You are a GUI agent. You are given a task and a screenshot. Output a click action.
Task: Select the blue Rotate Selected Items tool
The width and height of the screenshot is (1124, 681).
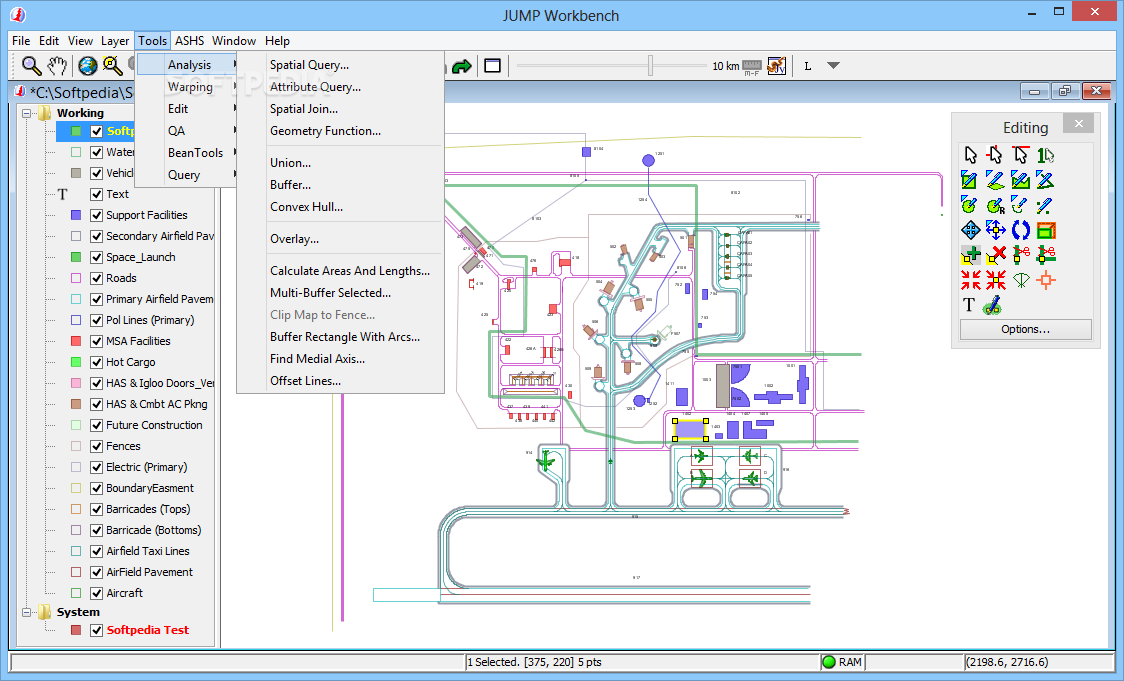[x=1020, y=230]
